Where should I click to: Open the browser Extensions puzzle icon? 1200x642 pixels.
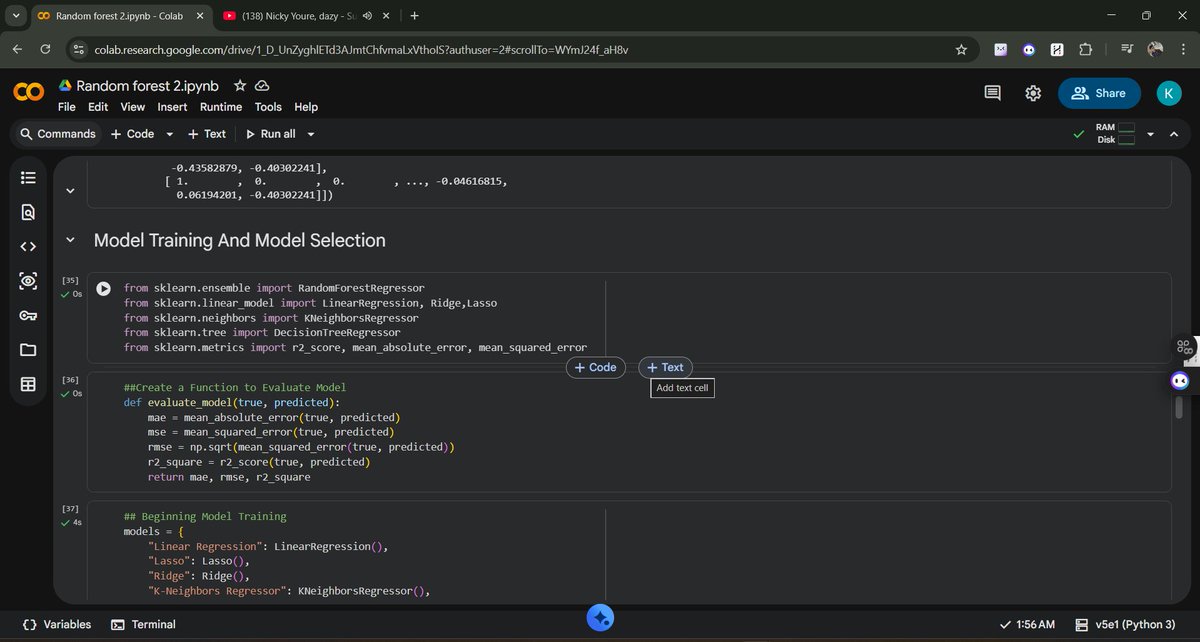pos(1085,49)
